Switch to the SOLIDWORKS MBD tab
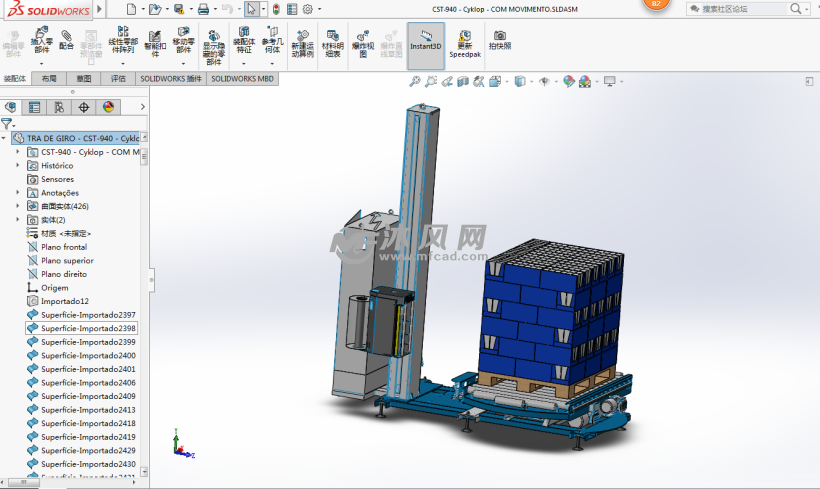Viewport: 820px width, 489px height. pyautogui.click(x=243, y=78)
